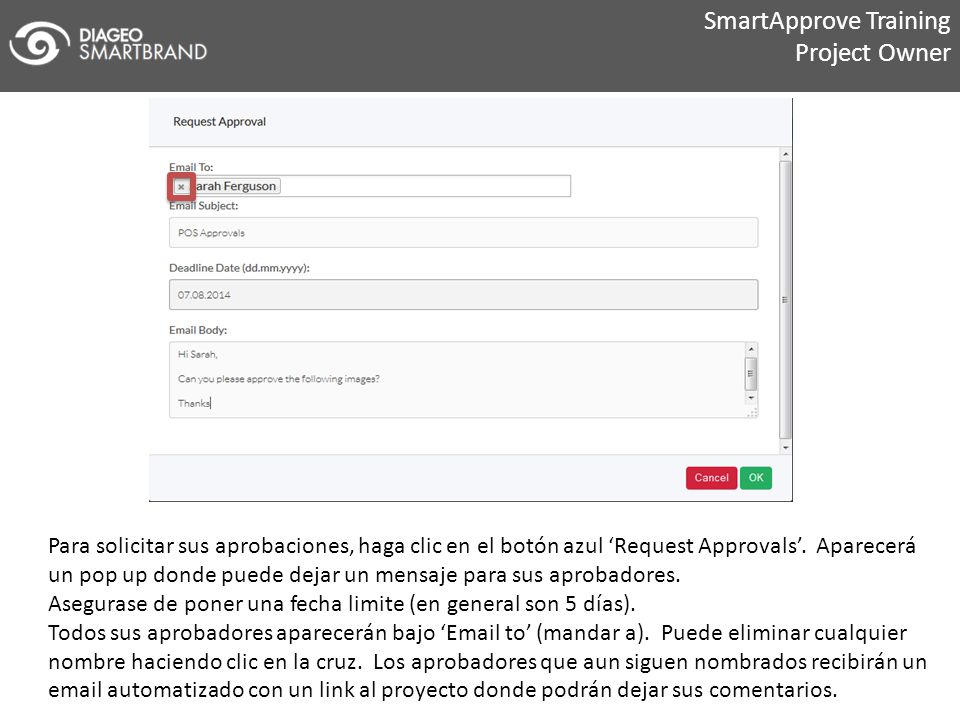Click the 'Hi Sarah,' line in body

tap(198, 354)
